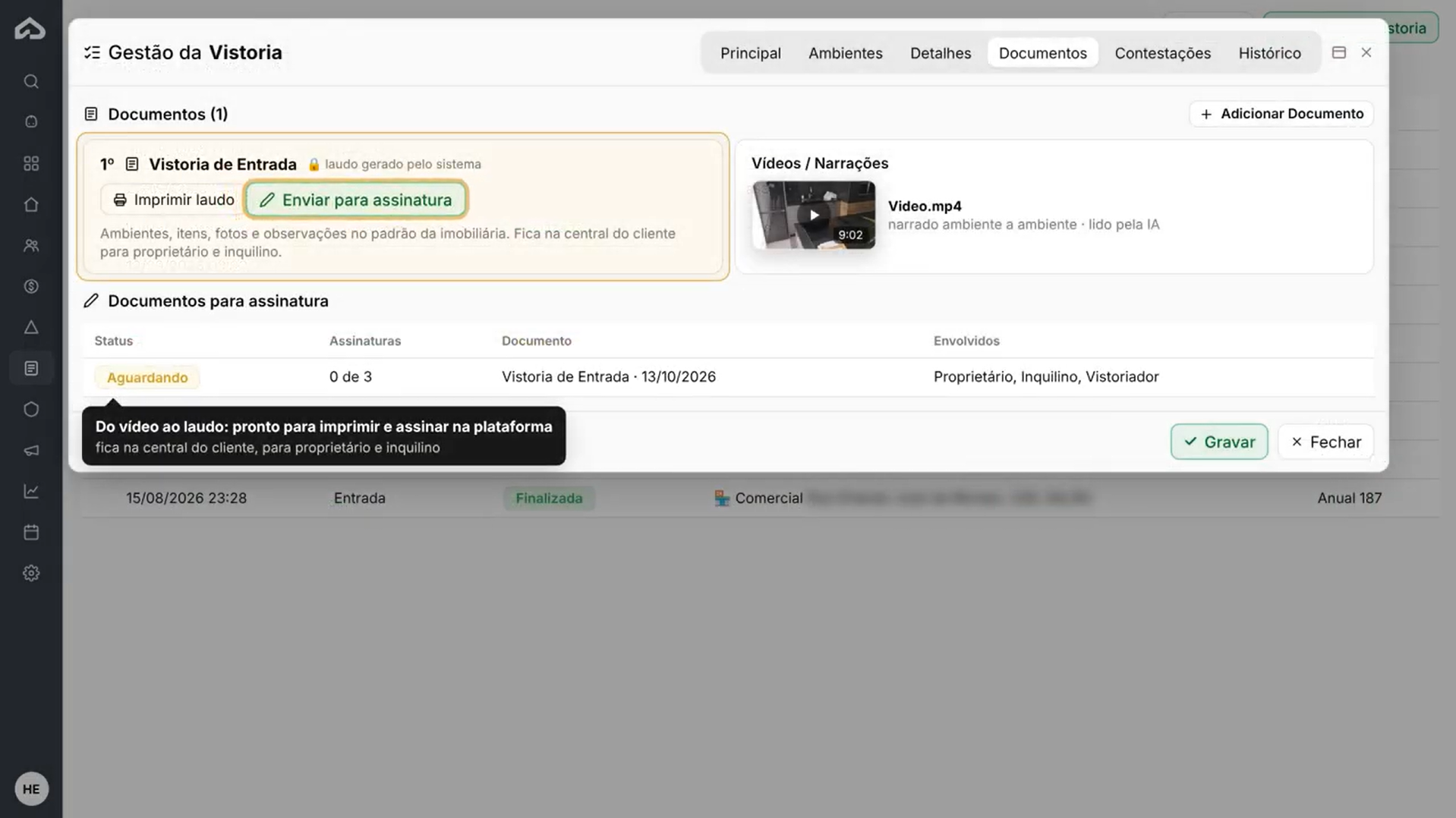Open the calendar icon in sidebar
1456x818 pixels.
tap(31, 532)
